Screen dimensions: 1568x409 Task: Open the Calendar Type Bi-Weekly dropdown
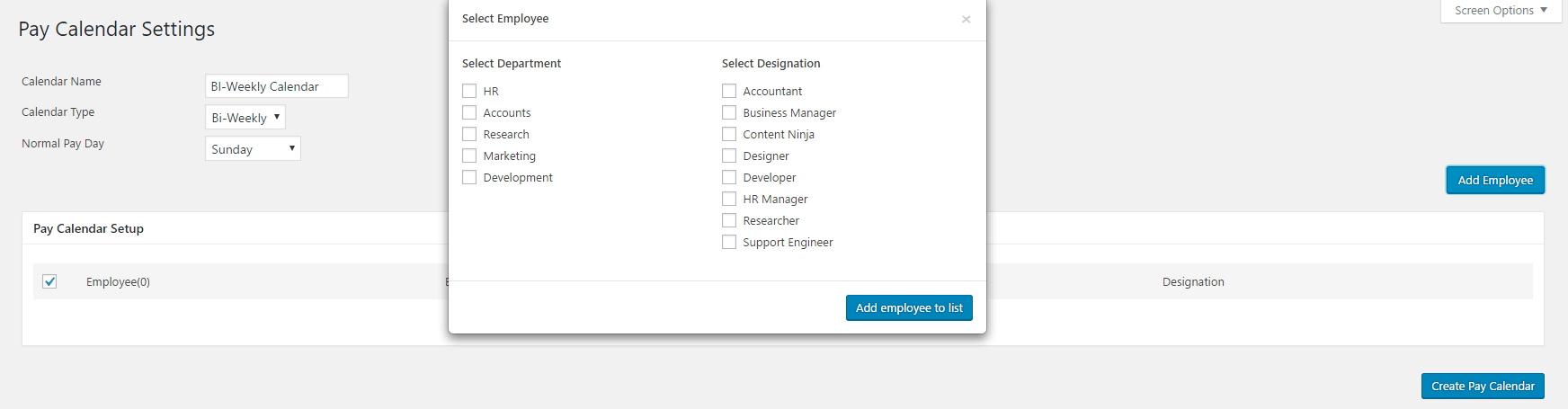[245, 117]
